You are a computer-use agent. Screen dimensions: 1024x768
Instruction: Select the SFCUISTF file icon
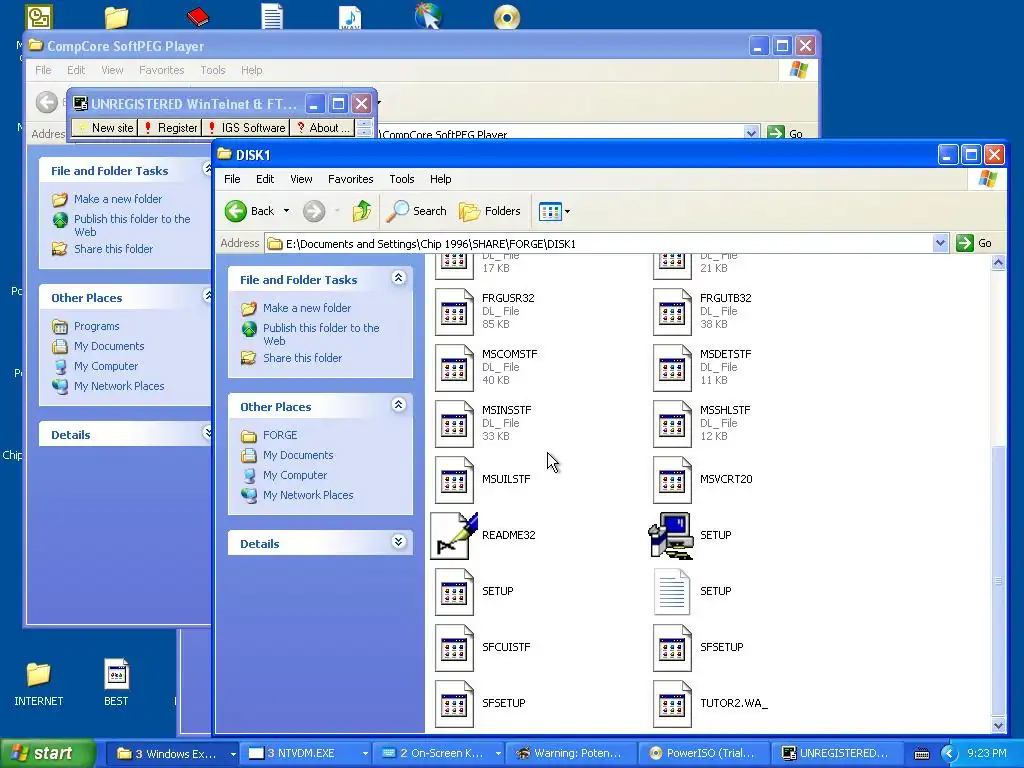pyautogui.click(x=454, y=648)
